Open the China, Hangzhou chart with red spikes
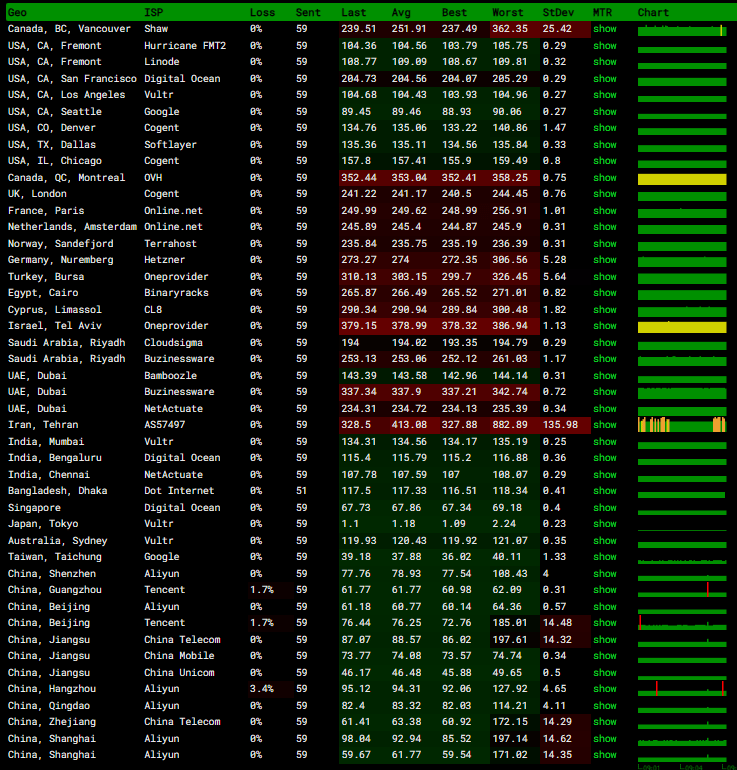The height and width of the screenshot is (770, 737). [x=682, y=689]
